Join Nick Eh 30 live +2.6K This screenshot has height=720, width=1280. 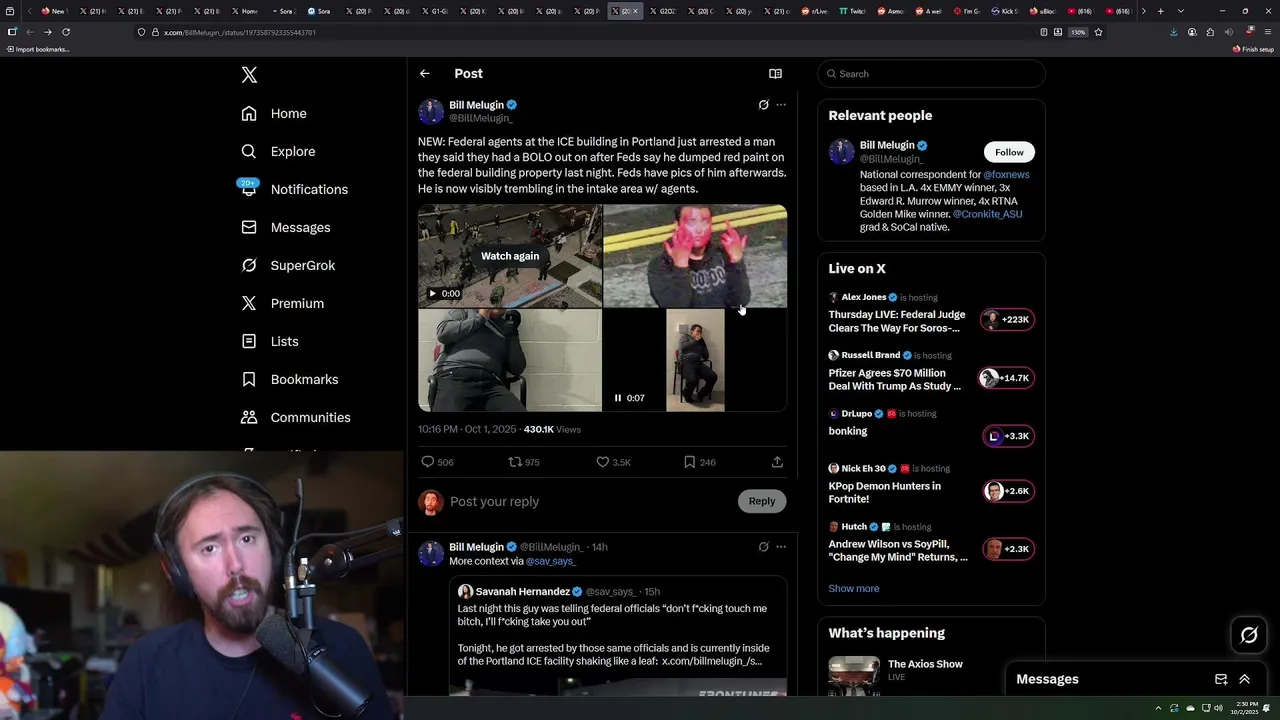pyautogui.click(x=1007, y=491)
